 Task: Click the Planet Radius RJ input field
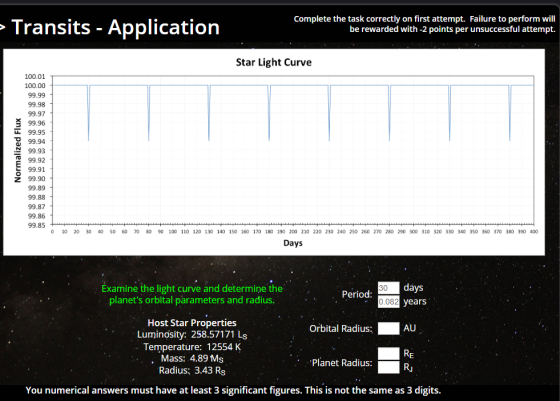click(x=389, y=367)
